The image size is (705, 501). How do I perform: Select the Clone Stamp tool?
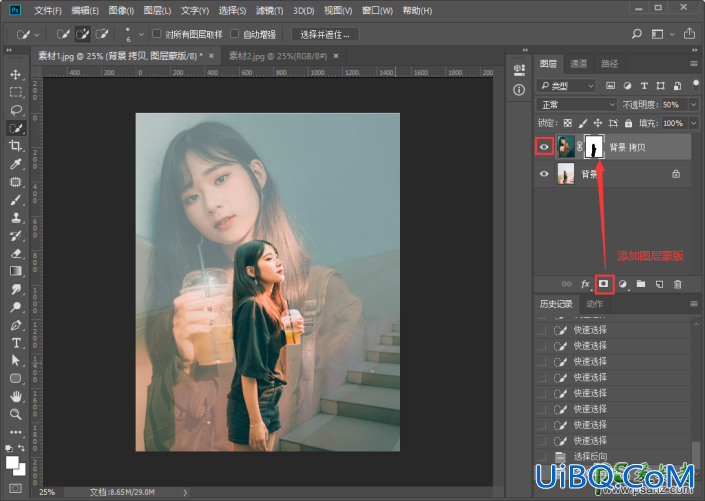[x=16, y=218]
